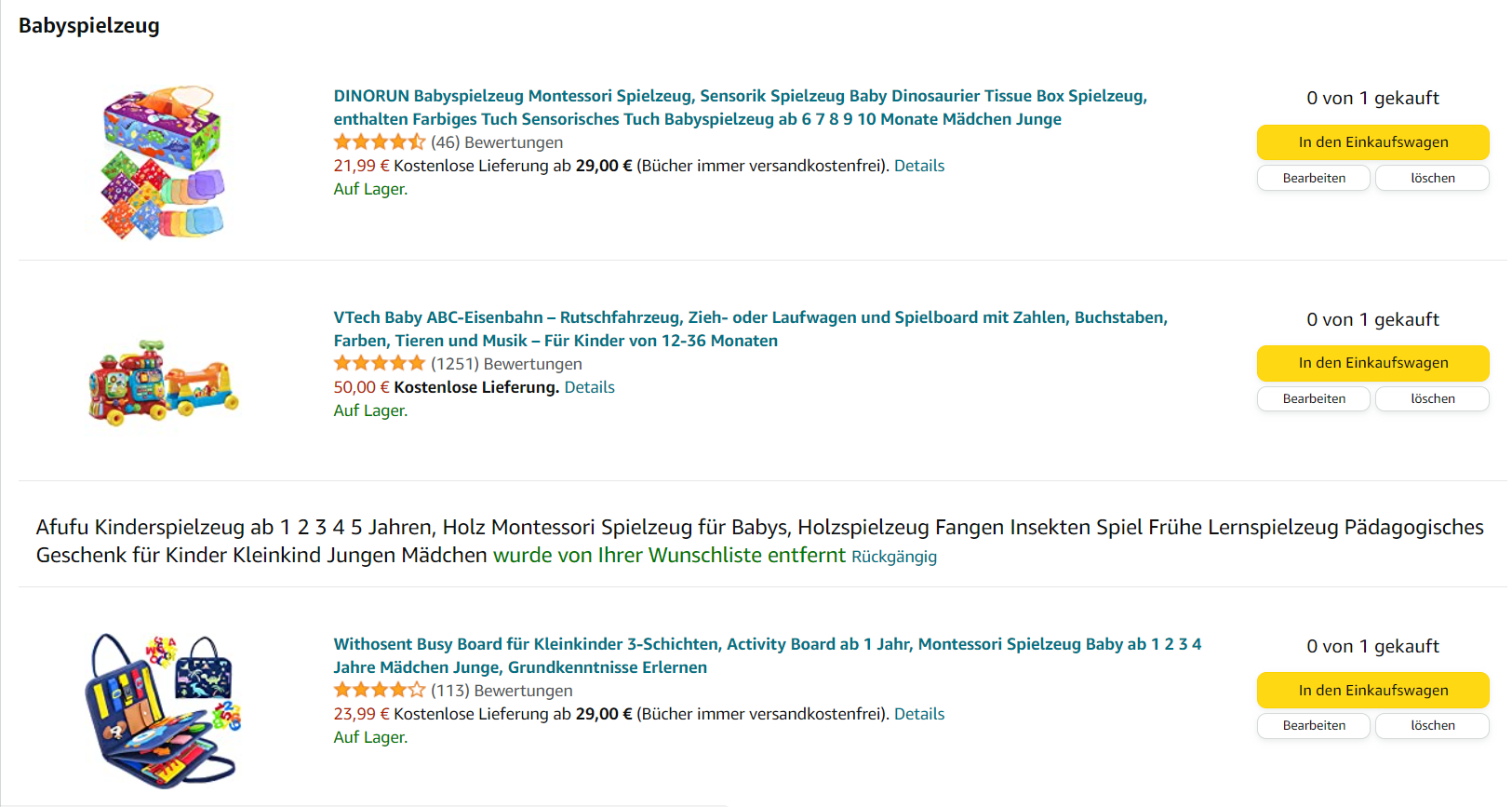Open shipping Details link for DINORUN item
The image size is (1512, 807).
point(919,166)
